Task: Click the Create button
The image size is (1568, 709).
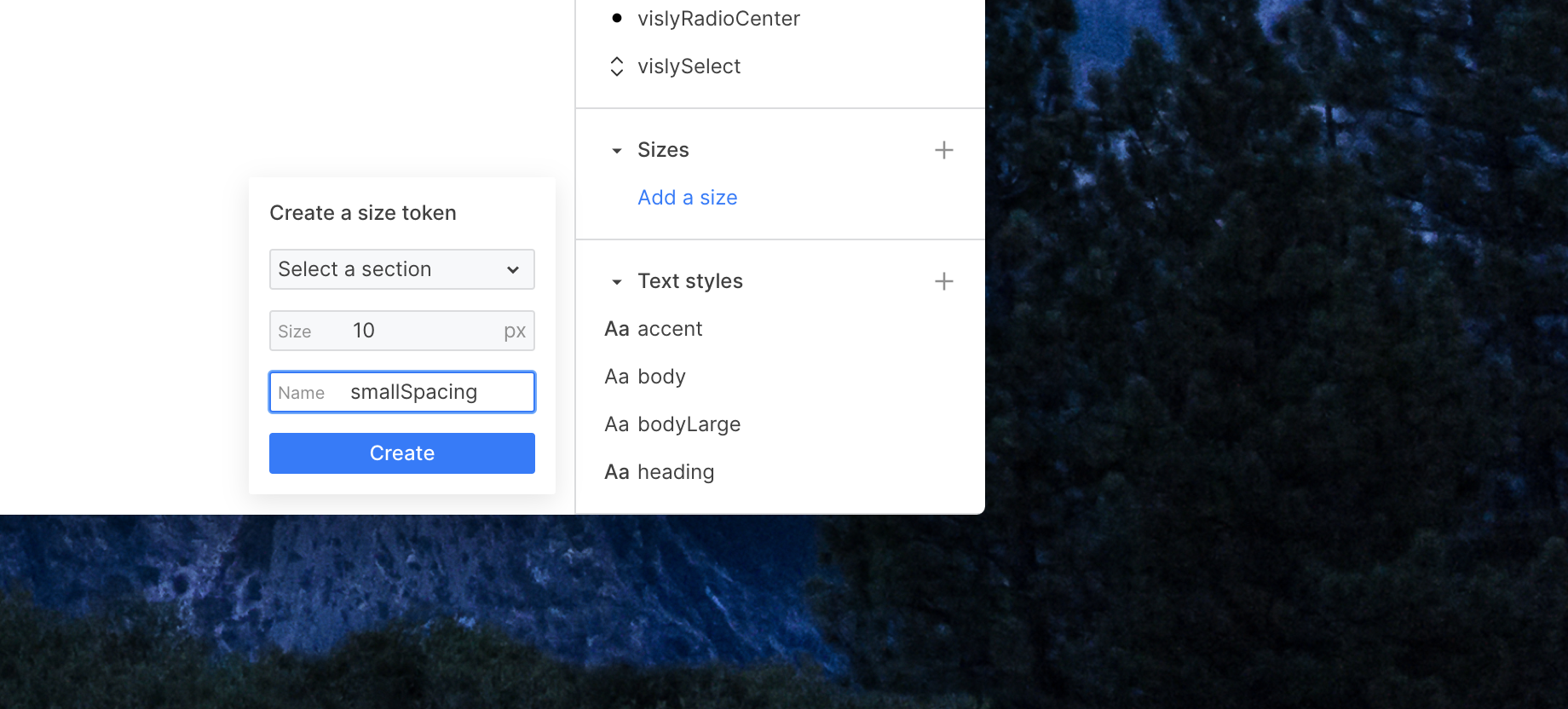Action: (x=402, y=453)
